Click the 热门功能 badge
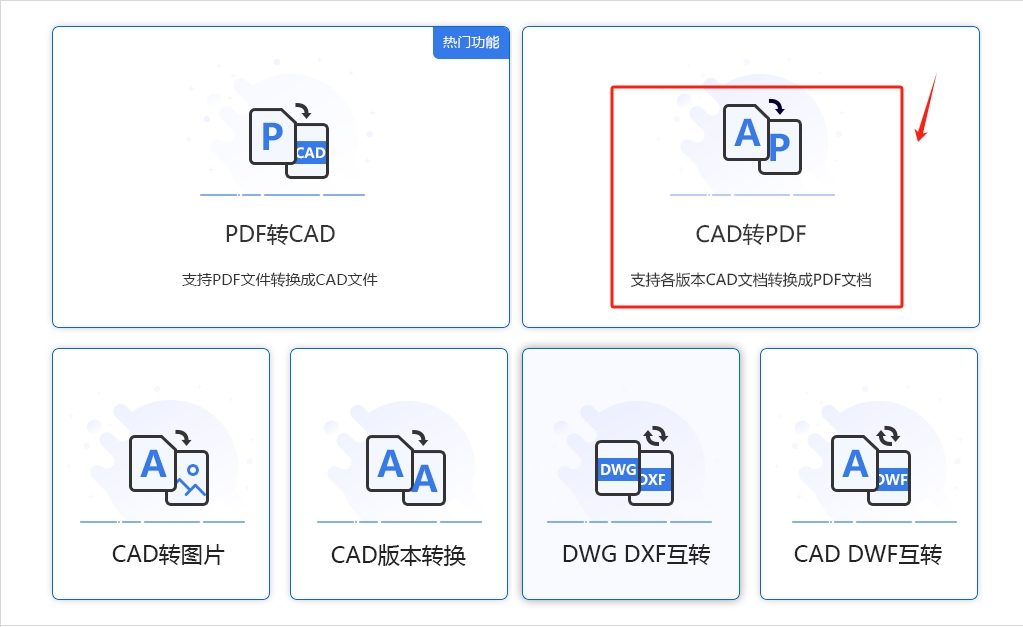 (471, 42)
